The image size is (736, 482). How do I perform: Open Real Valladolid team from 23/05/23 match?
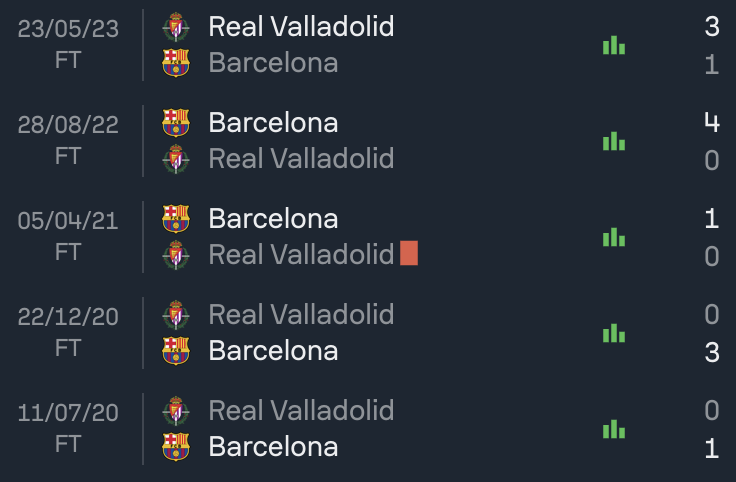(x=301, y=26)
